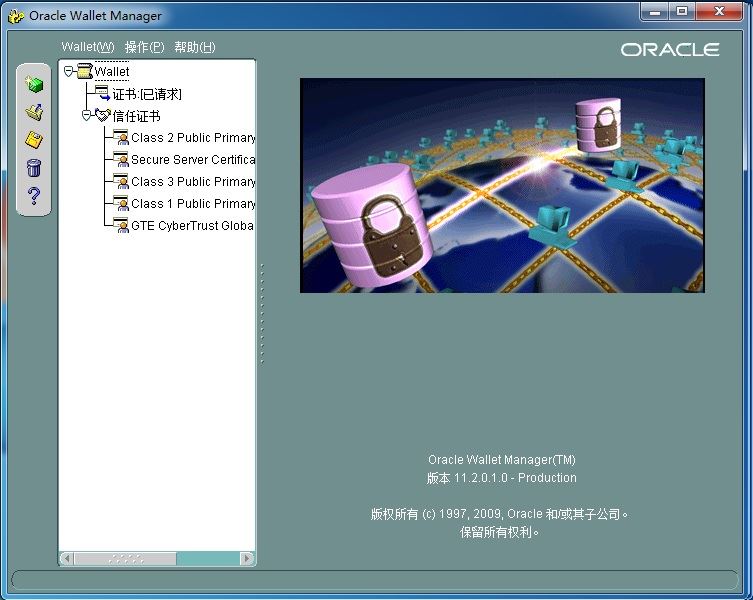The width and height of the screenshot is (753, 600).
Task: Click icon beside Class 1 Public Primary
Action: 121,204
